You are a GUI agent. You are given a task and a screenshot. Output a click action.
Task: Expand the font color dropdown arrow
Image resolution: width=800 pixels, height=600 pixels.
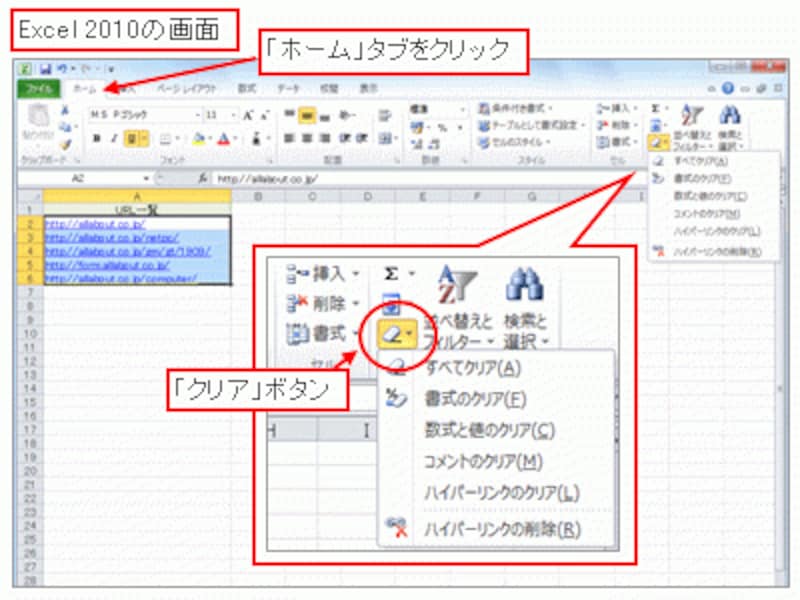coord(235,139)
